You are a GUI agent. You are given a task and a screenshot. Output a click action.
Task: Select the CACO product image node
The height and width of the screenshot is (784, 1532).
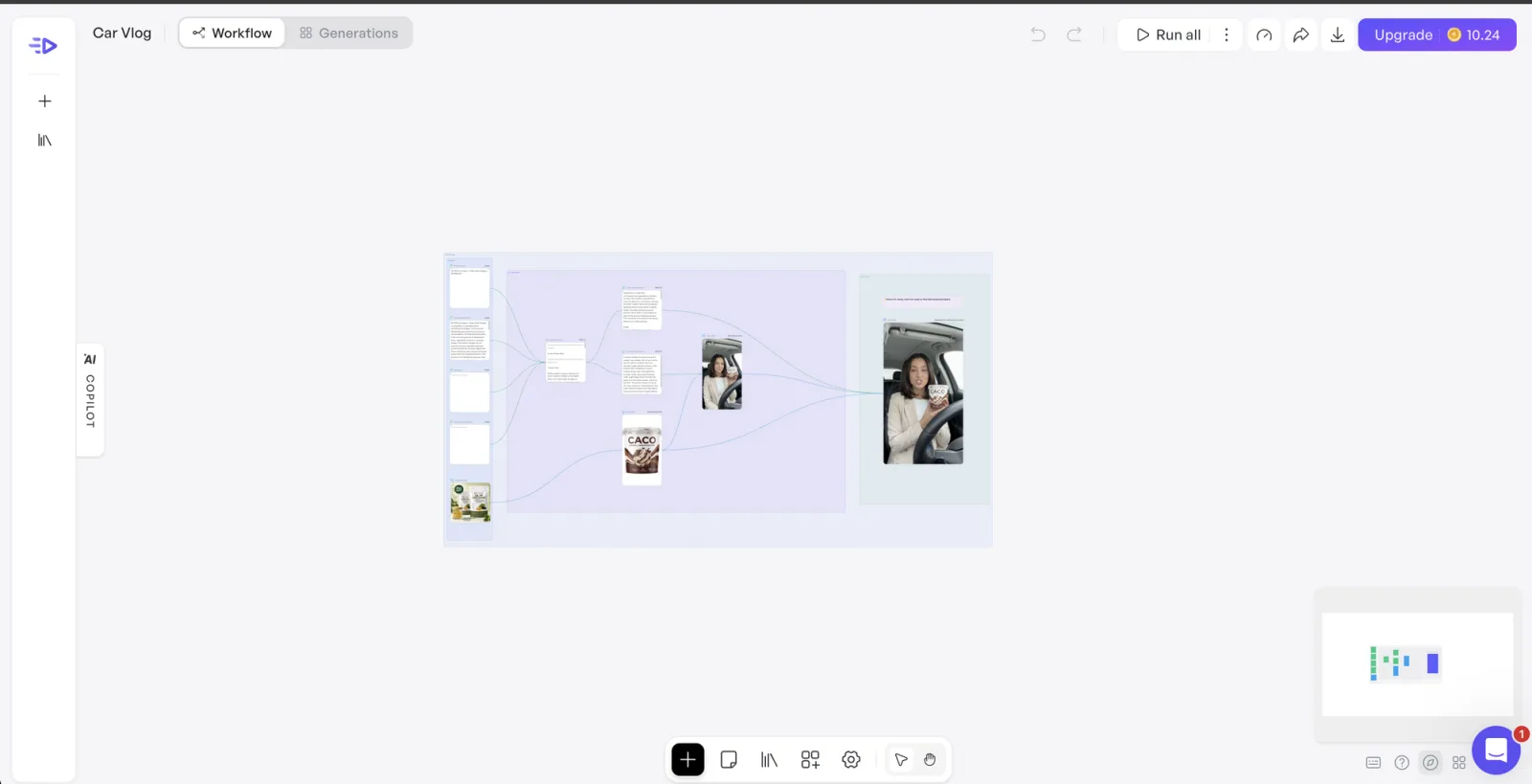[642, 450]
